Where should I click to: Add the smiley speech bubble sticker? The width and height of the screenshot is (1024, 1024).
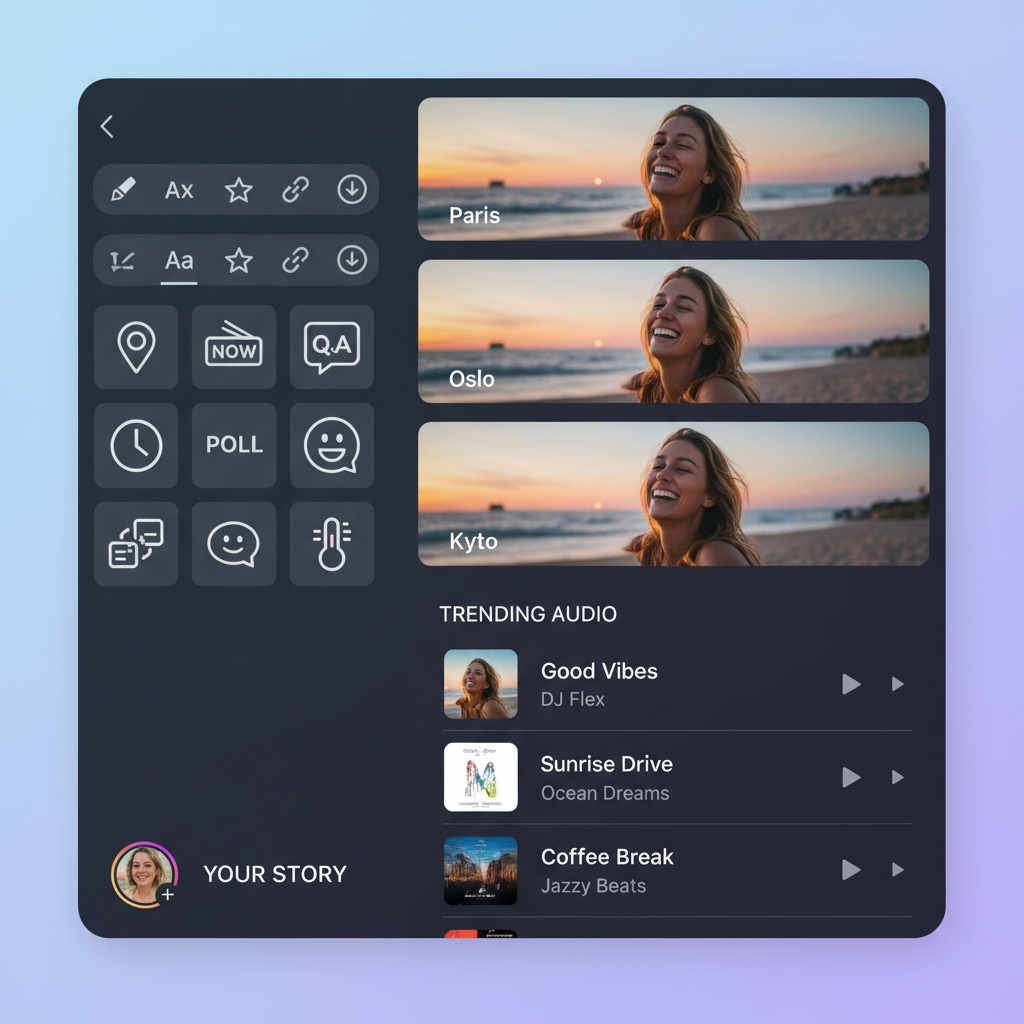234,543
